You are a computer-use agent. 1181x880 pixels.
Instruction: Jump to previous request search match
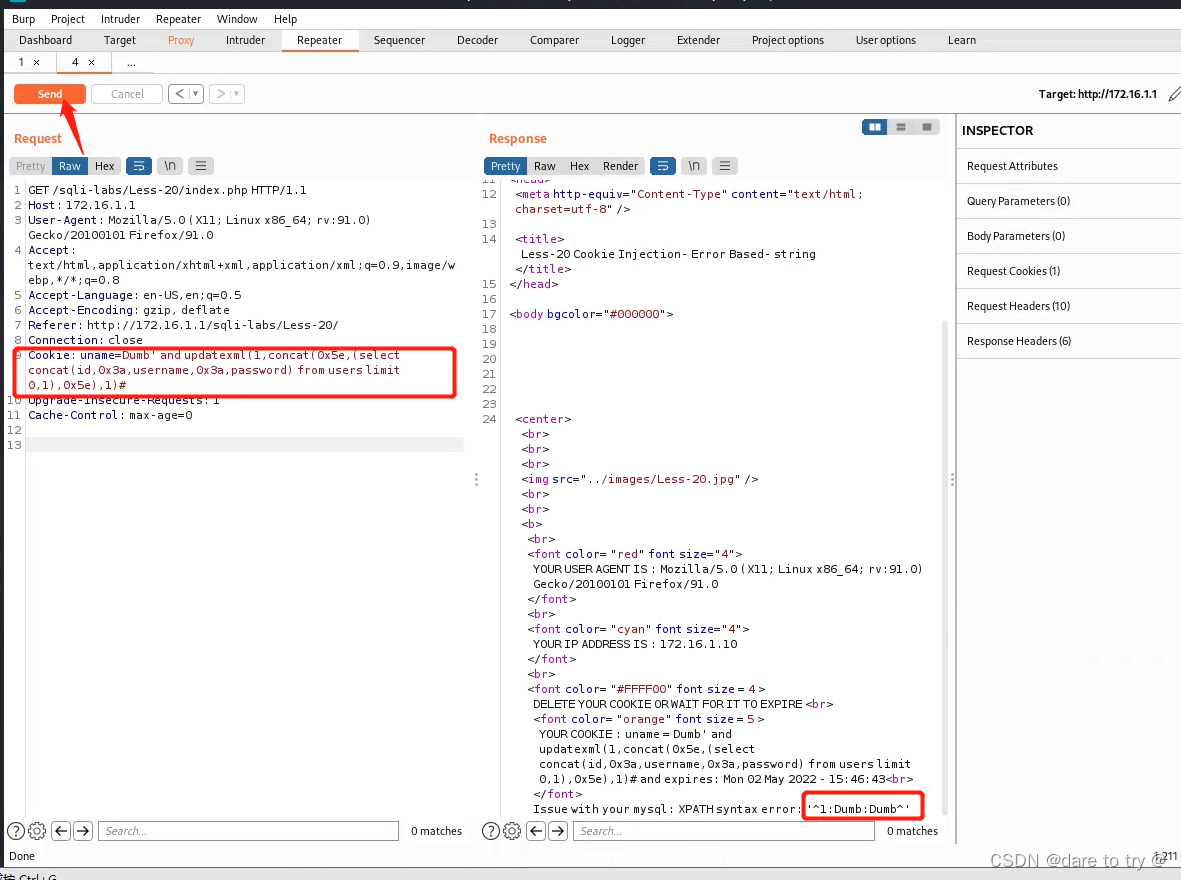point(62,831)
